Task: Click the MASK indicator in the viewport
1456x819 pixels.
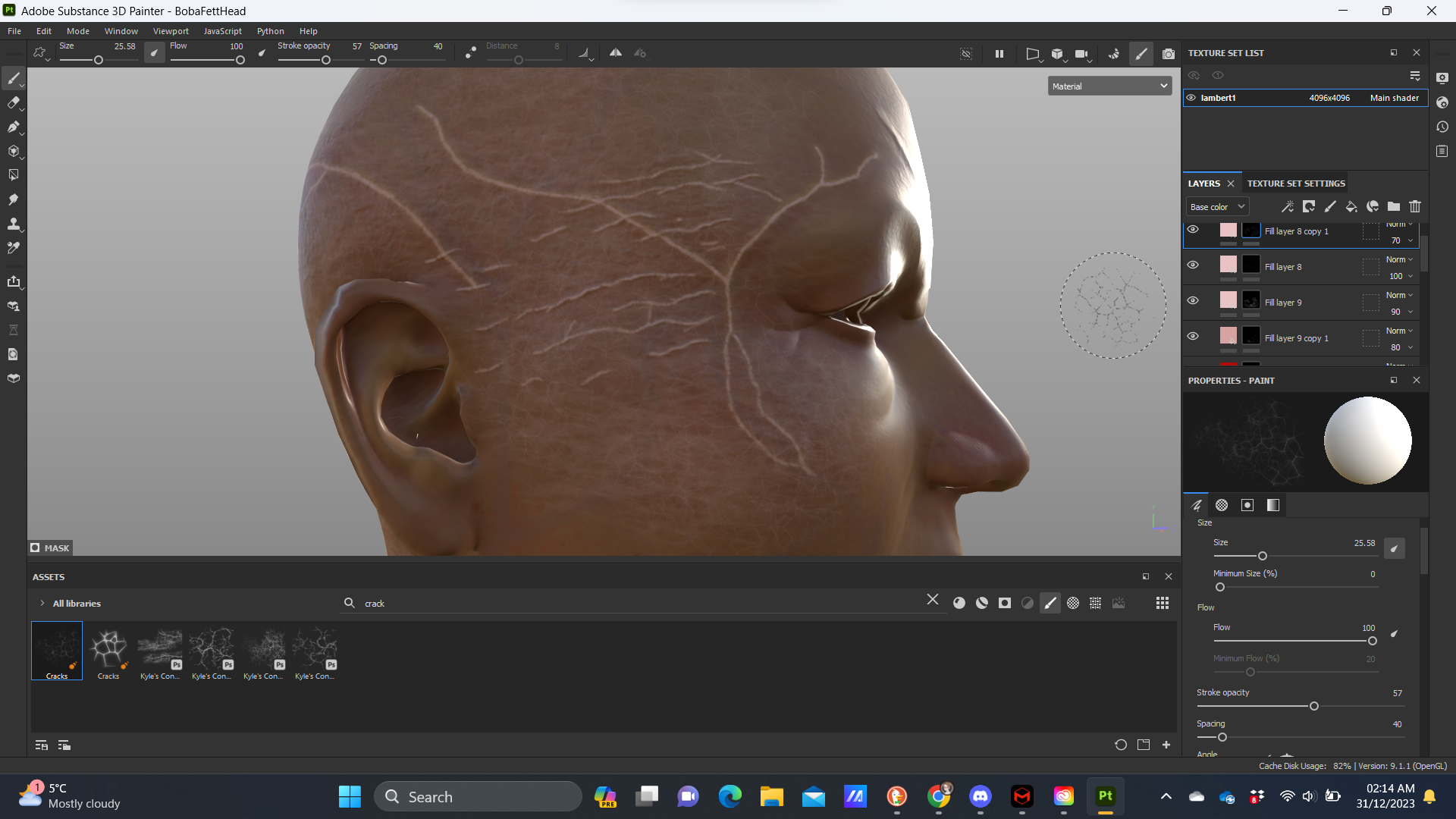Action: [50, 548]
